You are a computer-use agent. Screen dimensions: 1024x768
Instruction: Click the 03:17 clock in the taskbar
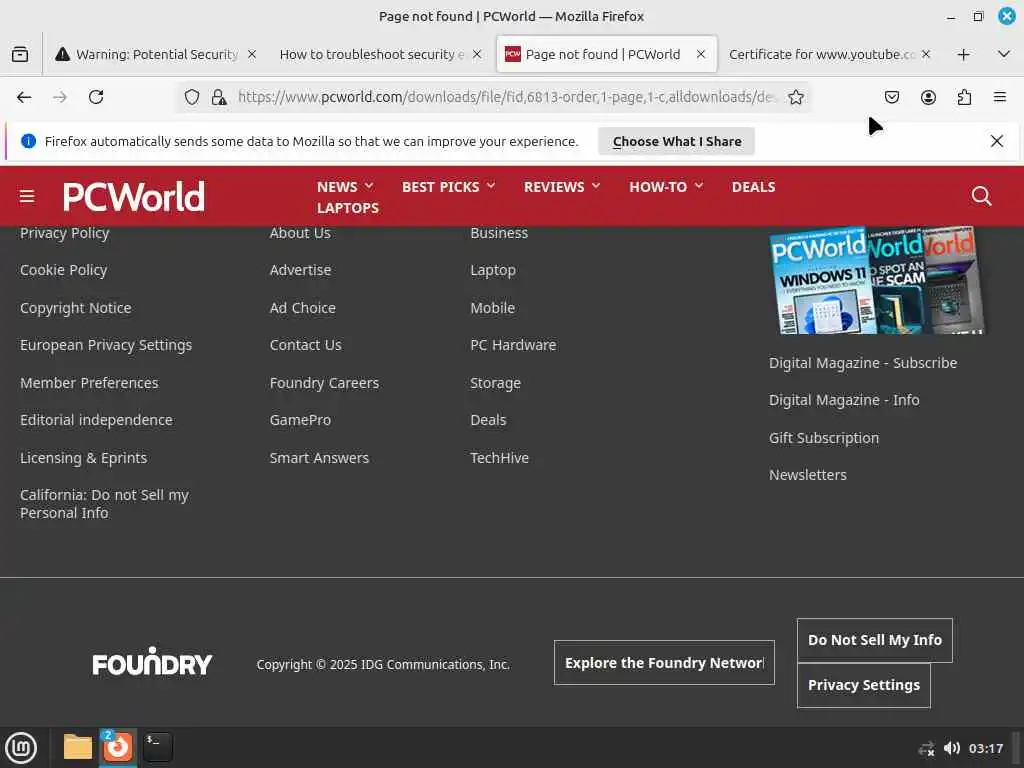985,748
